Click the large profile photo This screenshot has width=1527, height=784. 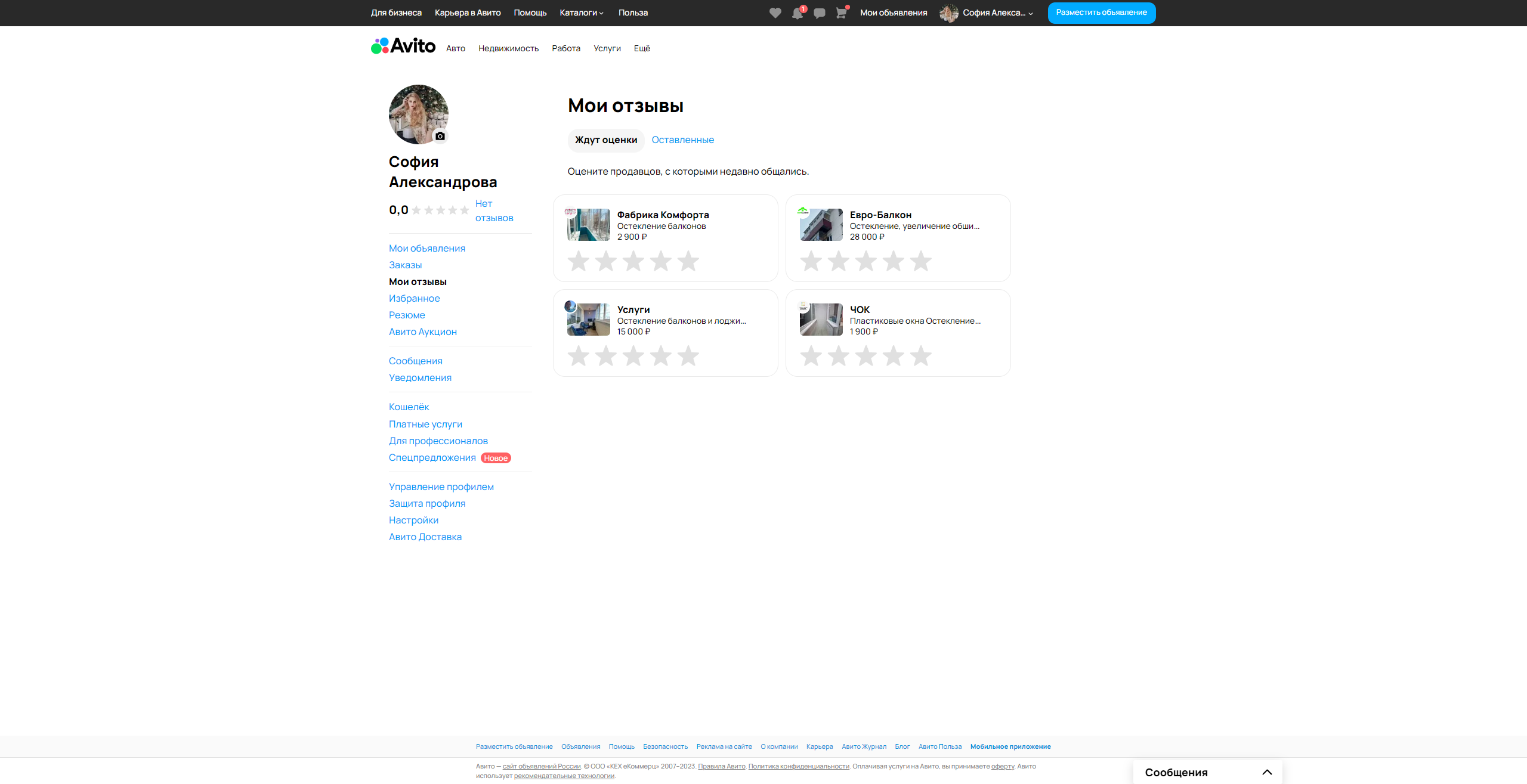(x=419, y=114)
